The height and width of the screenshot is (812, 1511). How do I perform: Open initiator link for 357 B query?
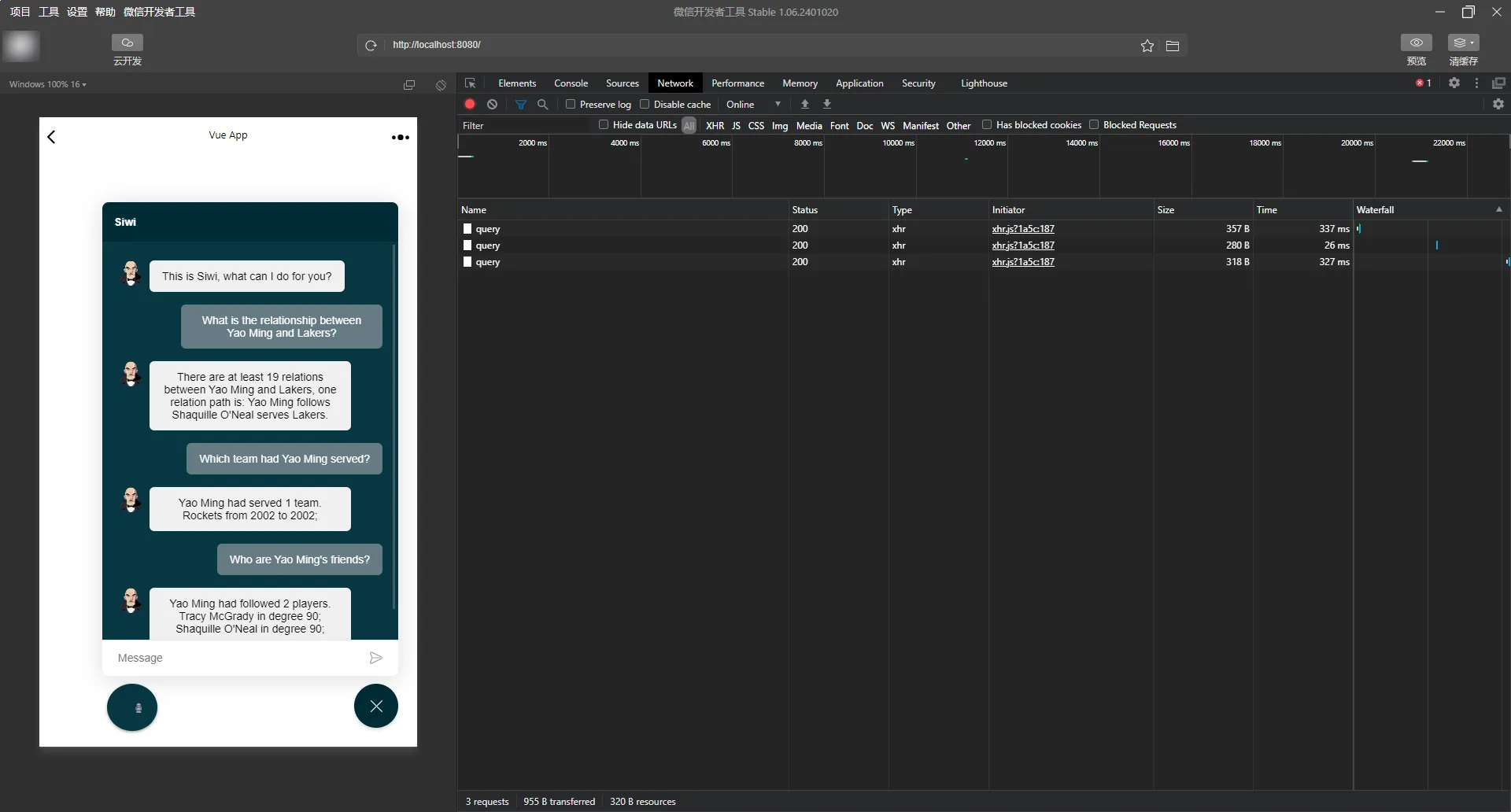[1023, 229]
